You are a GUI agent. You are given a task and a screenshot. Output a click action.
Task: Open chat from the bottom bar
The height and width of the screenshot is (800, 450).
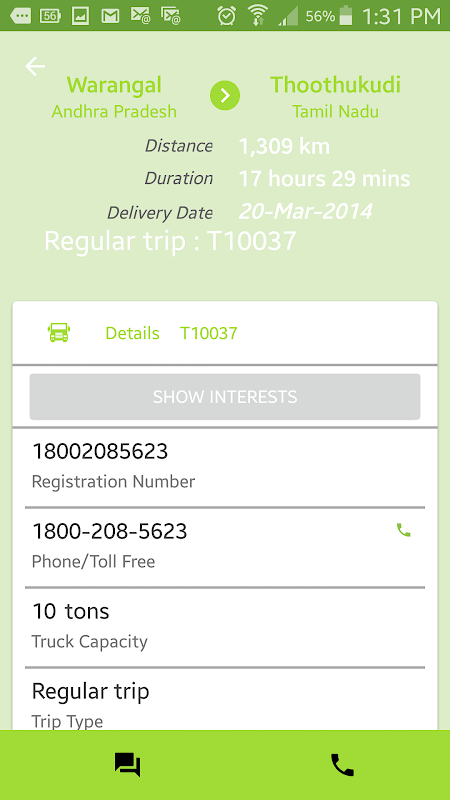coord(128,765)
